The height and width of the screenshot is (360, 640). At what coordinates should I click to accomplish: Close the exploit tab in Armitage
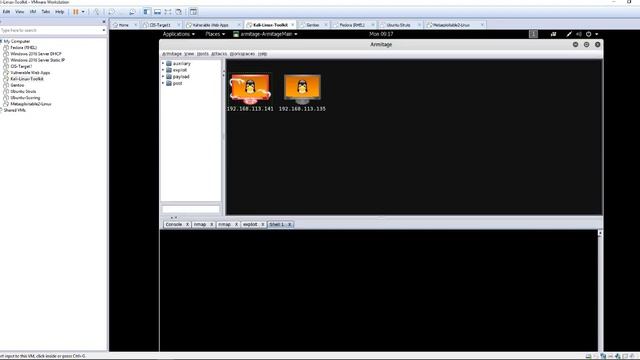(263, 224)
